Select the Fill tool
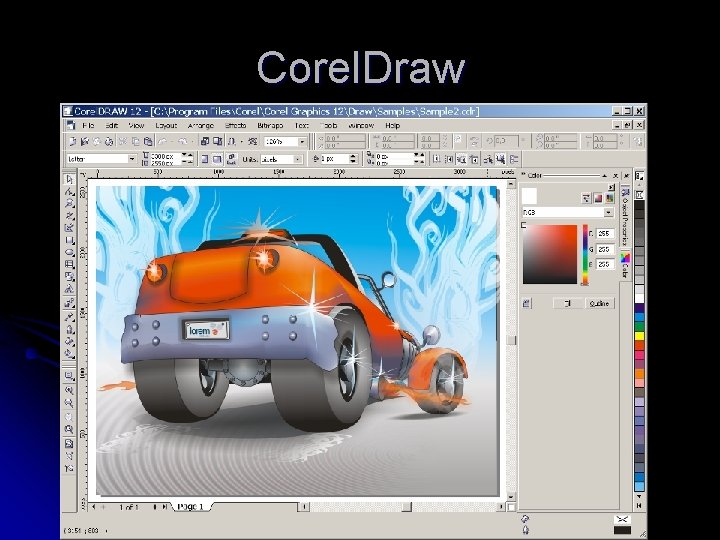The height and width of the screenshot is (540, 720). pos(69,341)
